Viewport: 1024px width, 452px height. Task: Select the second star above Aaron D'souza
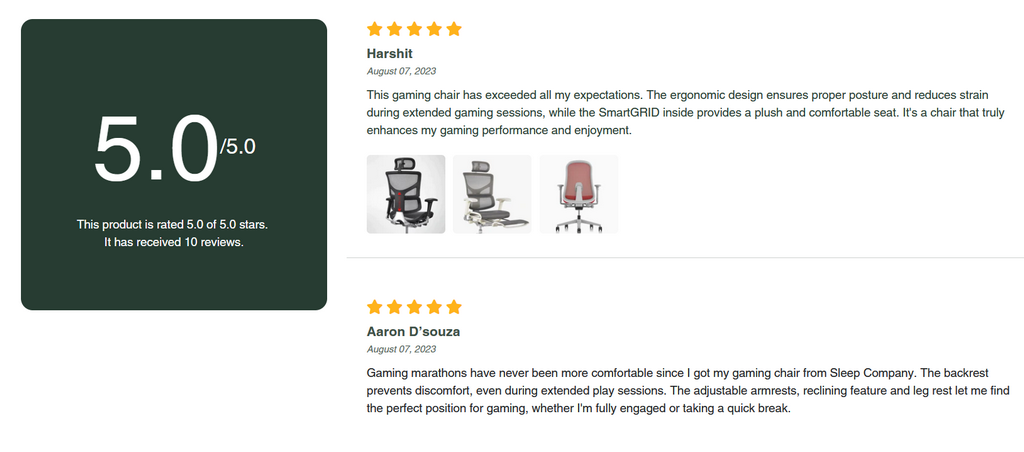[x=394, y=307]
